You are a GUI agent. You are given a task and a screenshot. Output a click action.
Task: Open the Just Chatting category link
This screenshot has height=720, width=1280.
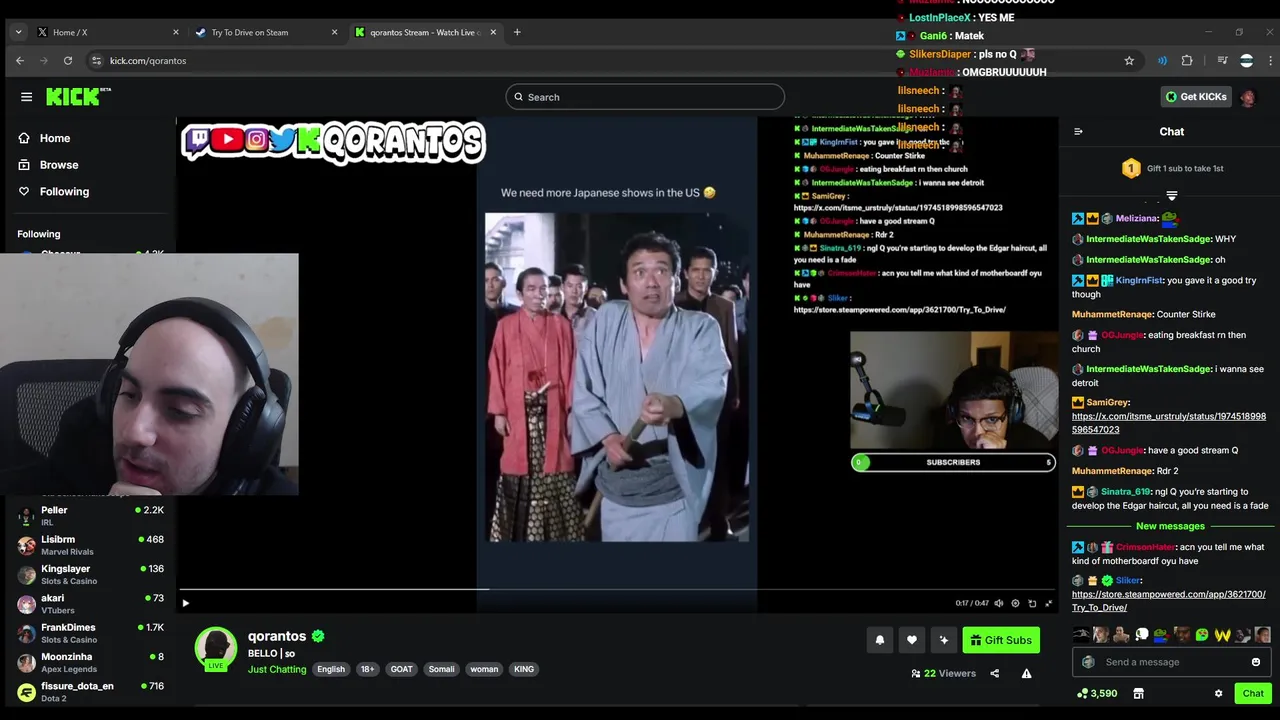click(x=277, y=669)
